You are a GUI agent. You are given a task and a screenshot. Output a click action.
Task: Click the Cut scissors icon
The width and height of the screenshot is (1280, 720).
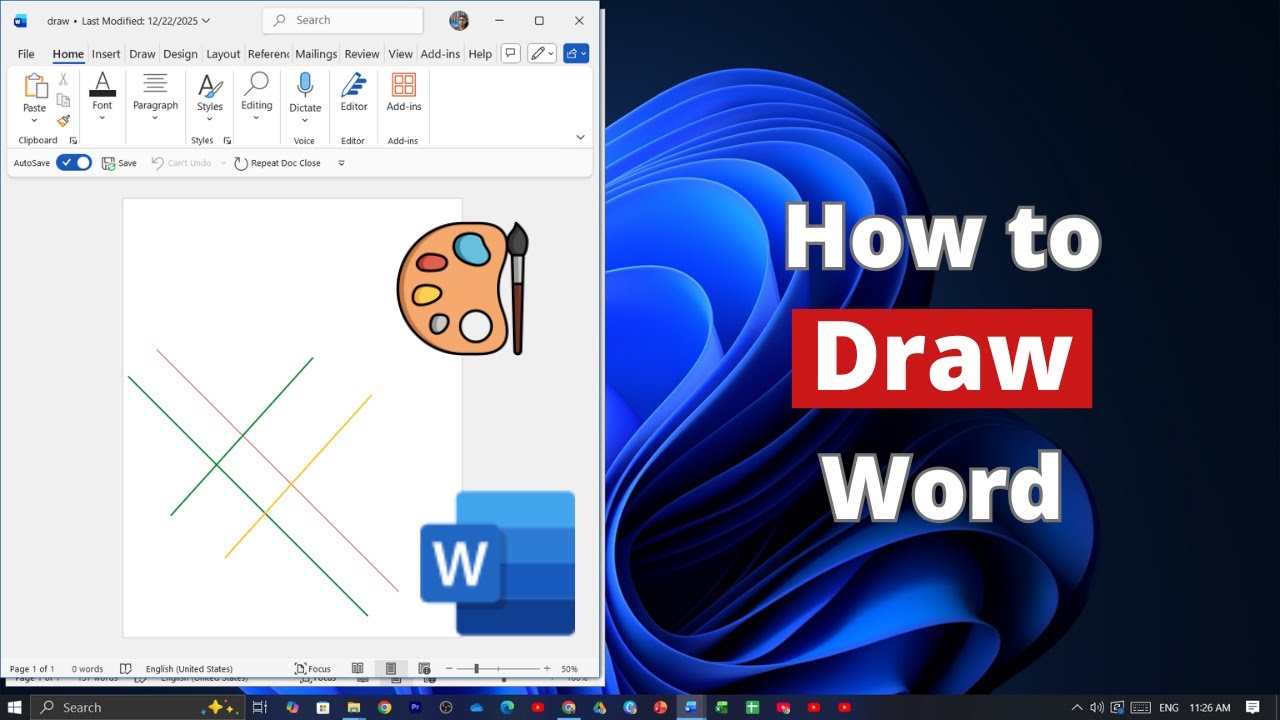pyautogui.click(x=63, y=79)
